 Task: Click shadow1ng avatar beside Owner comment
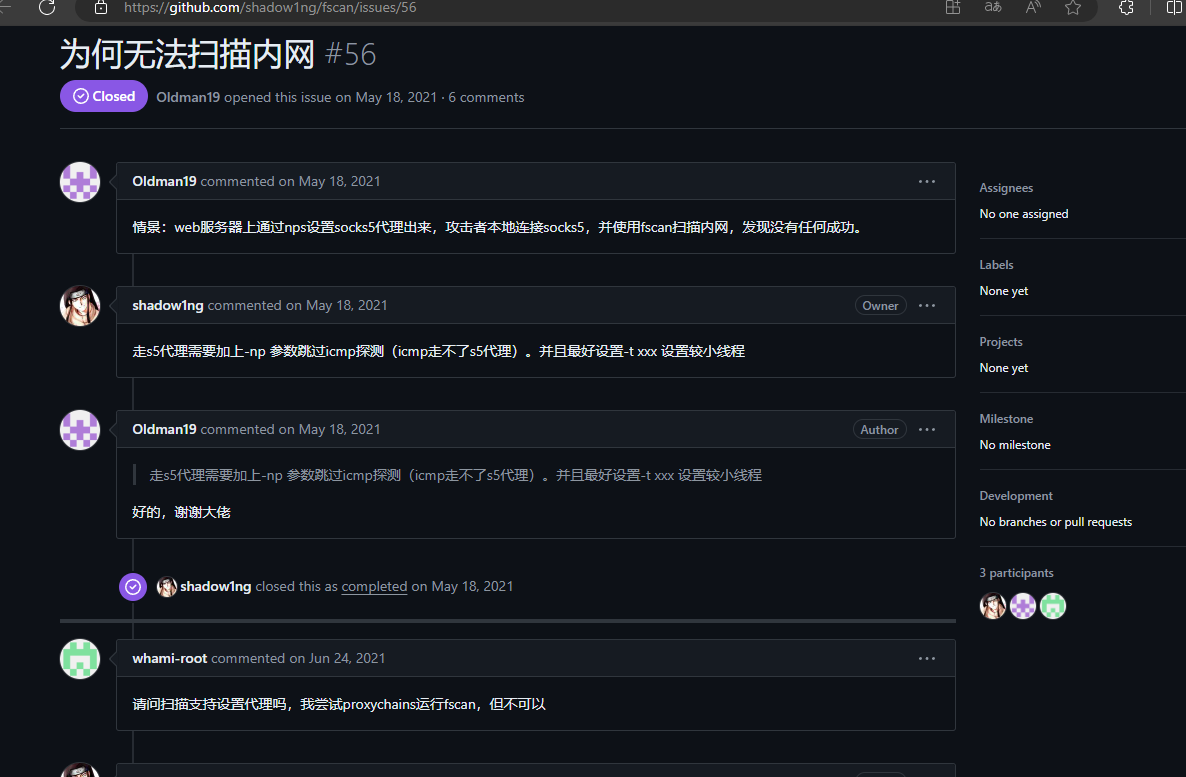[x=80, y=306]
